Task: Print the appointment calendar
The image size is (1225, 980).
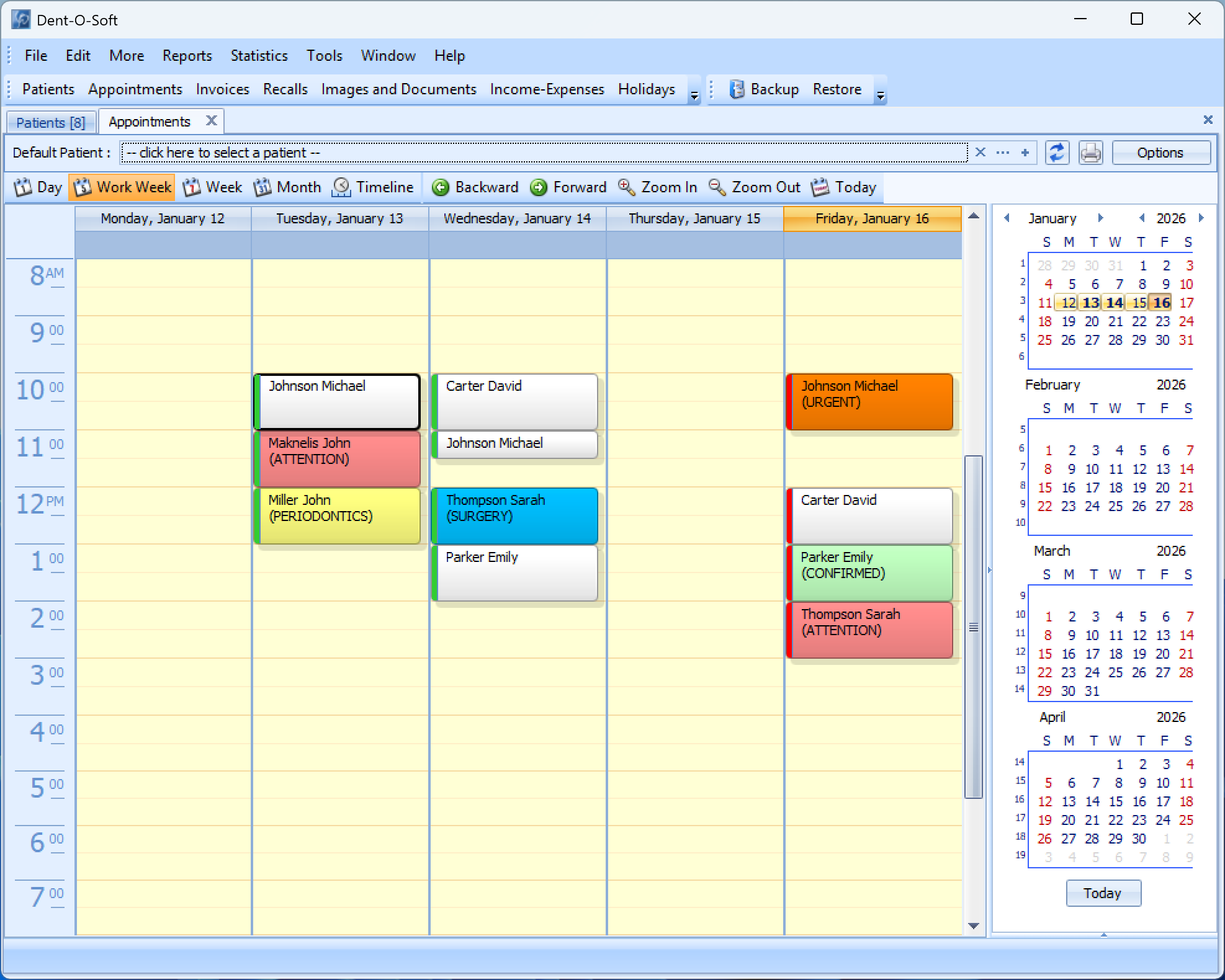Action: coord(1090,153)
